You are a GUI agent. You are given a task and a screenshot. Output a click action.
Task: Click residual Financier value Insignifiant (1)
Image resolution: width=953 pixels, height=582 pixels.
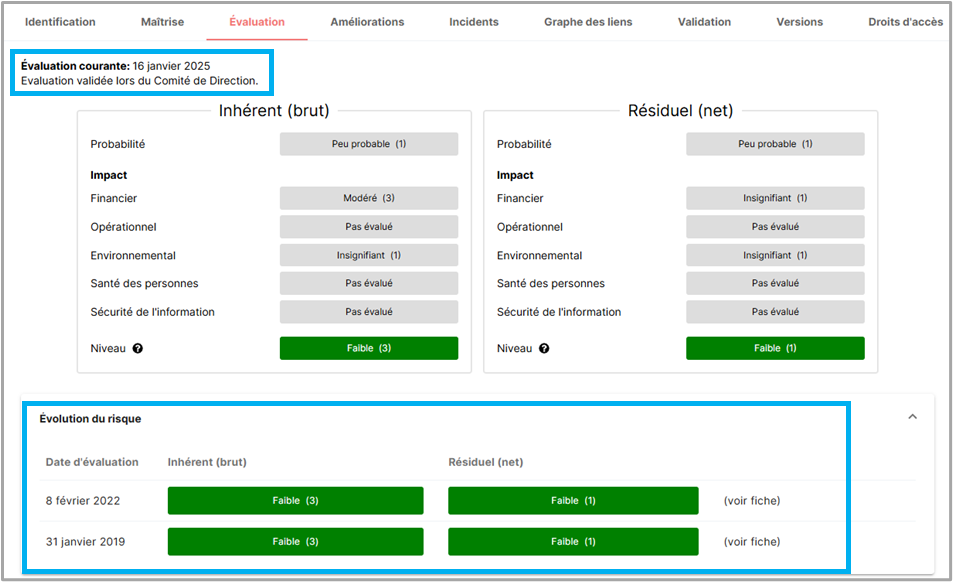click(775, 198)
